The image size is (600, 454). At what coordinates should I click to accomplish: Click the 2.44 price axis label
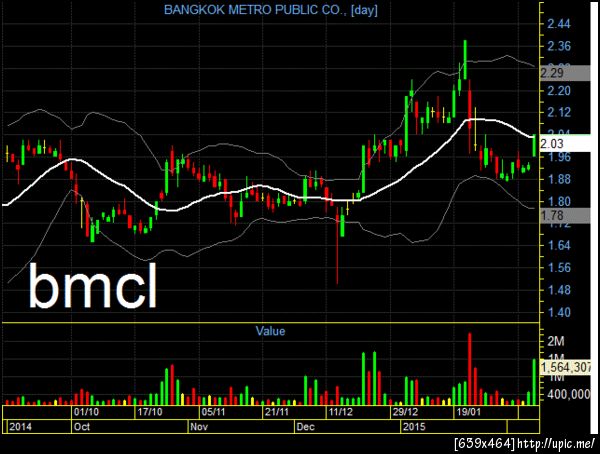click(559, 24)
